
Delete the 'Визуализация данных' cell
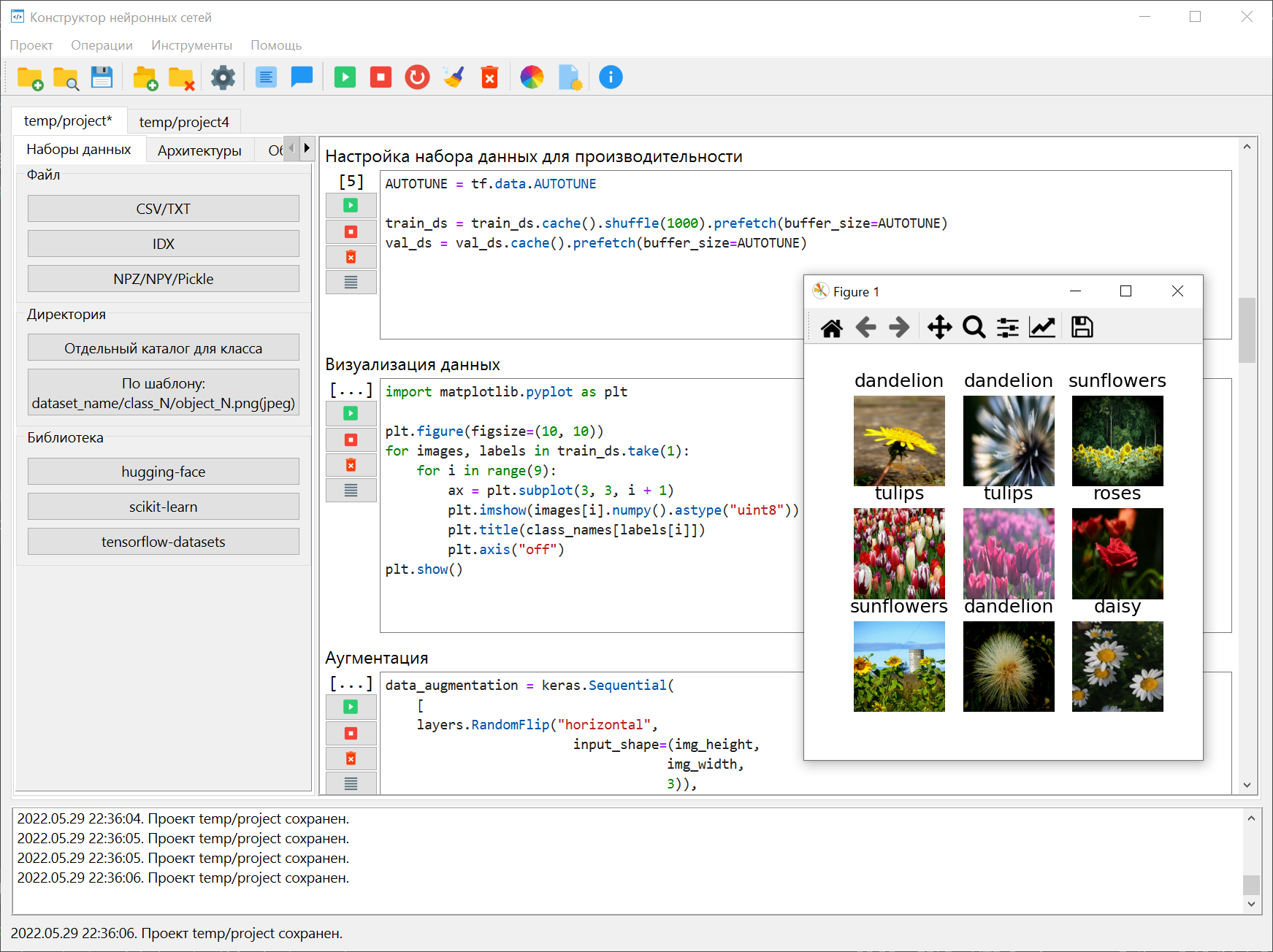coord(351,465)
